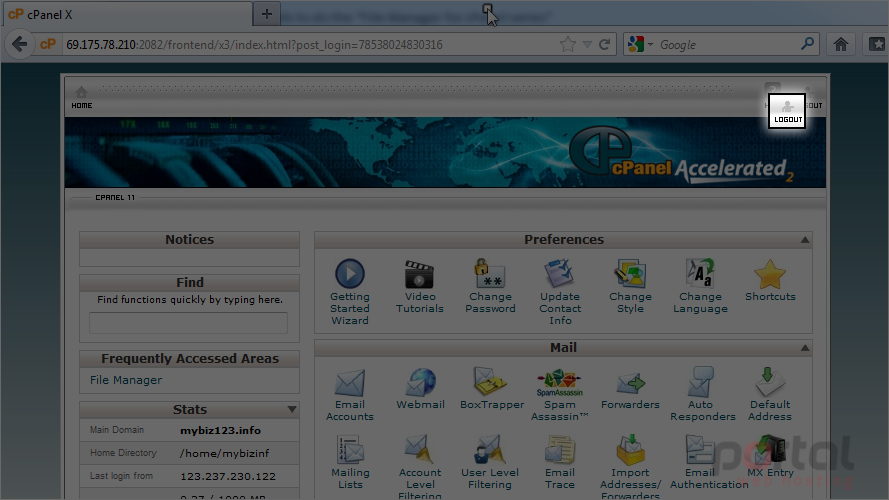Open the Change Password icon
889x500 pixels.
point(490,274)
